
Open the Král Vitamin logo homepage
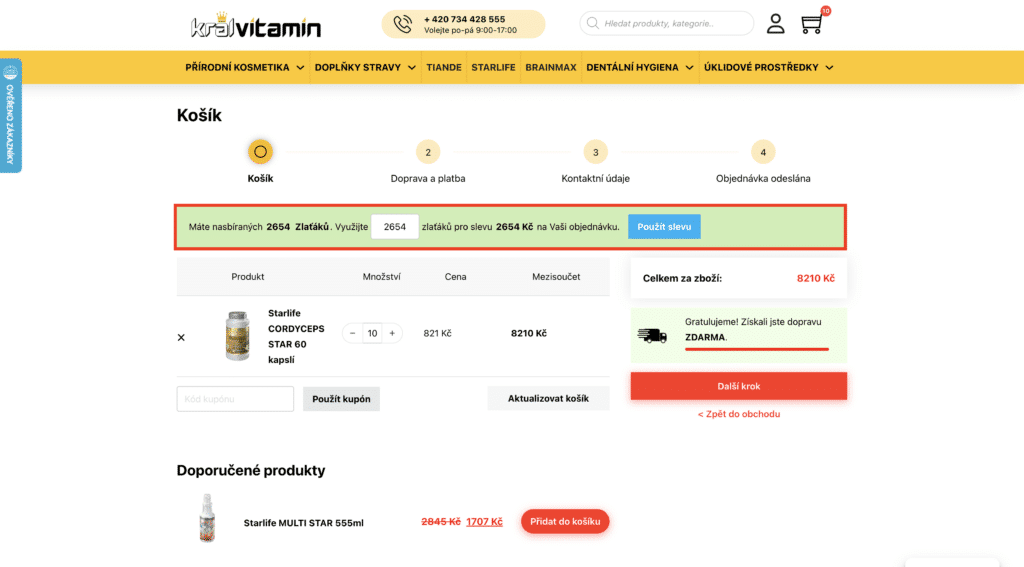click(x=256, y=26)
